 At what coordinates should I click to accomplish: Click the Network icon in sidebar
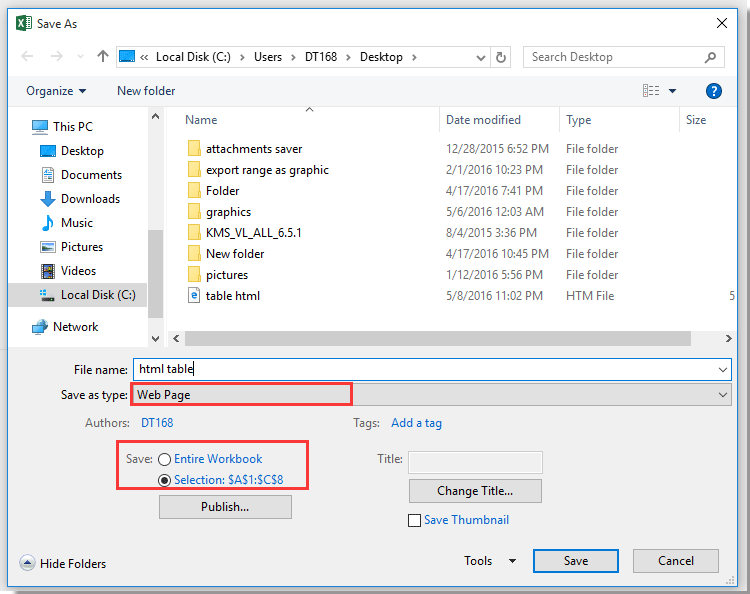[40, 327]
